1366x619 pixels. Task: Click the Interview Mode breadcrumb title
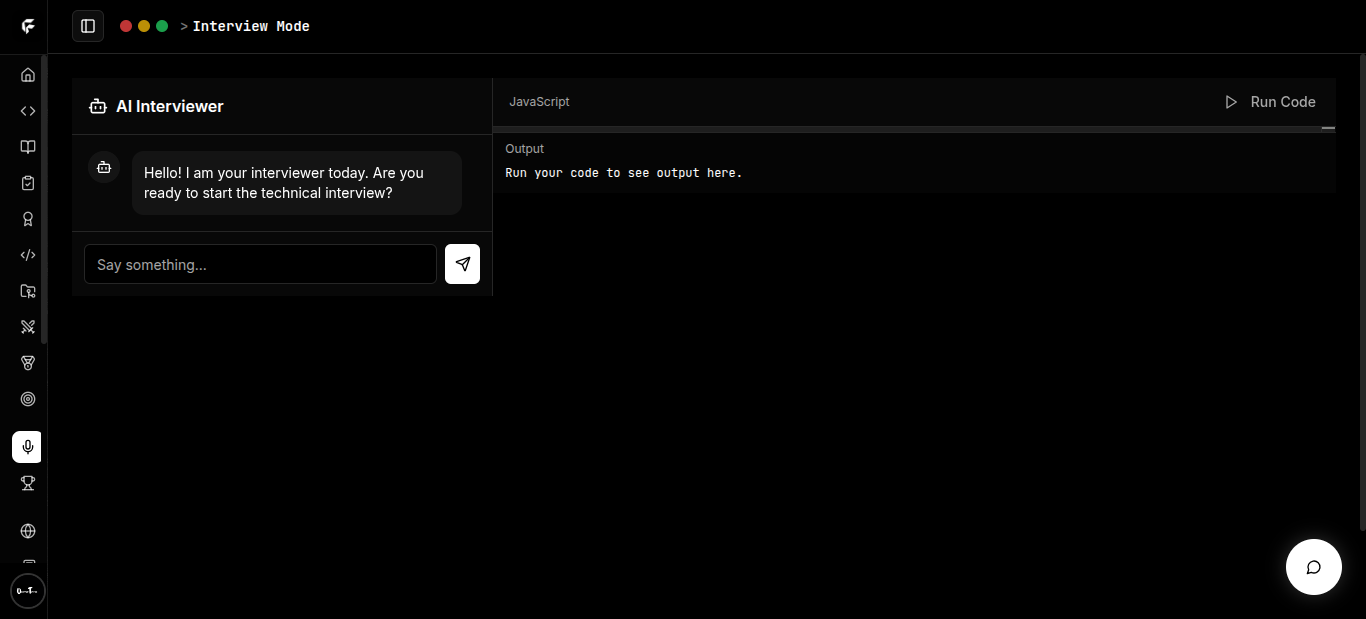coord(251,26)
